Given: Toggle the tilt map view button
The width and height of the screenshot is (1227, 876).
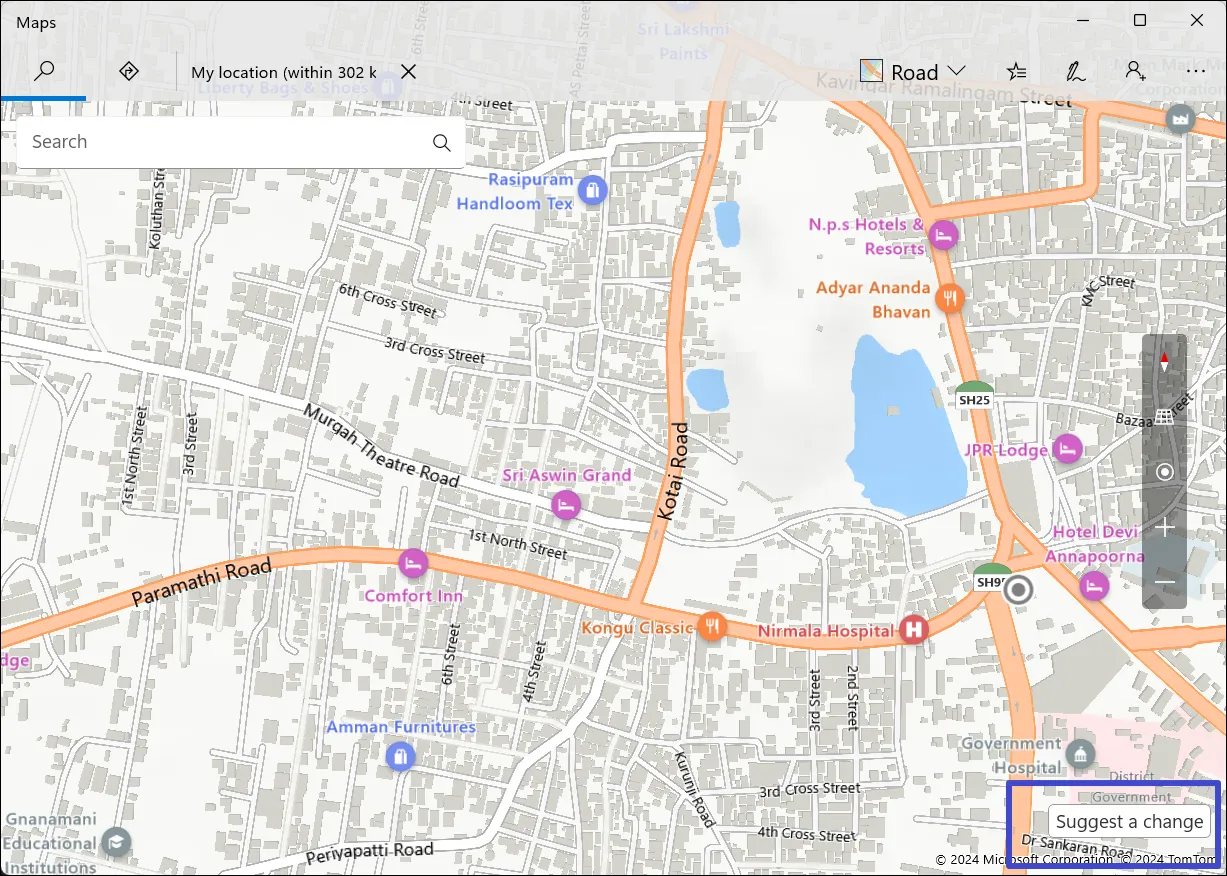Looking at the screenshot, I should click(1164, 417).
